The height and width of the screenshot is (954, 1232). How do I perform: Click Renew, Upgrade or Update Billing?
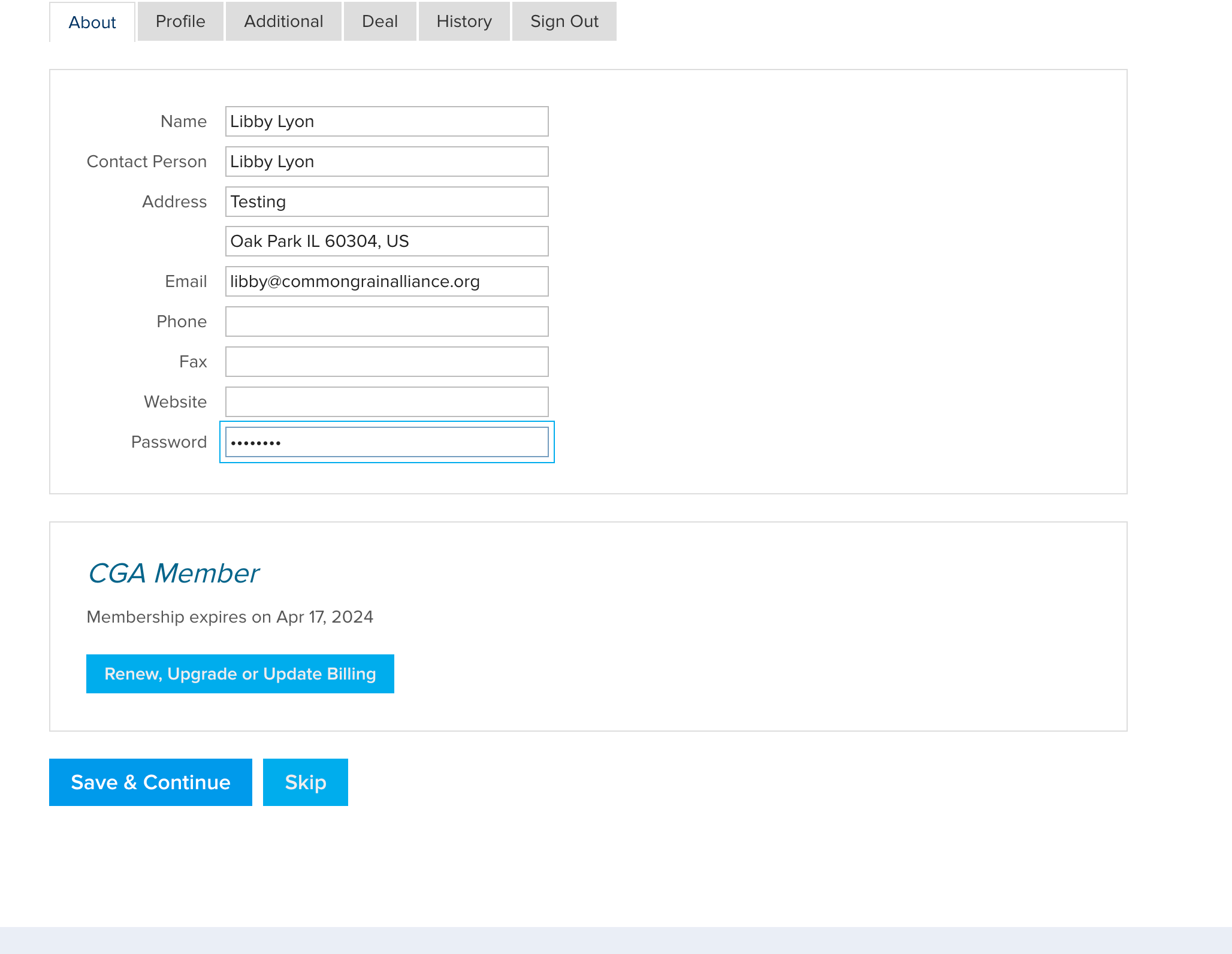coord(240,674)
